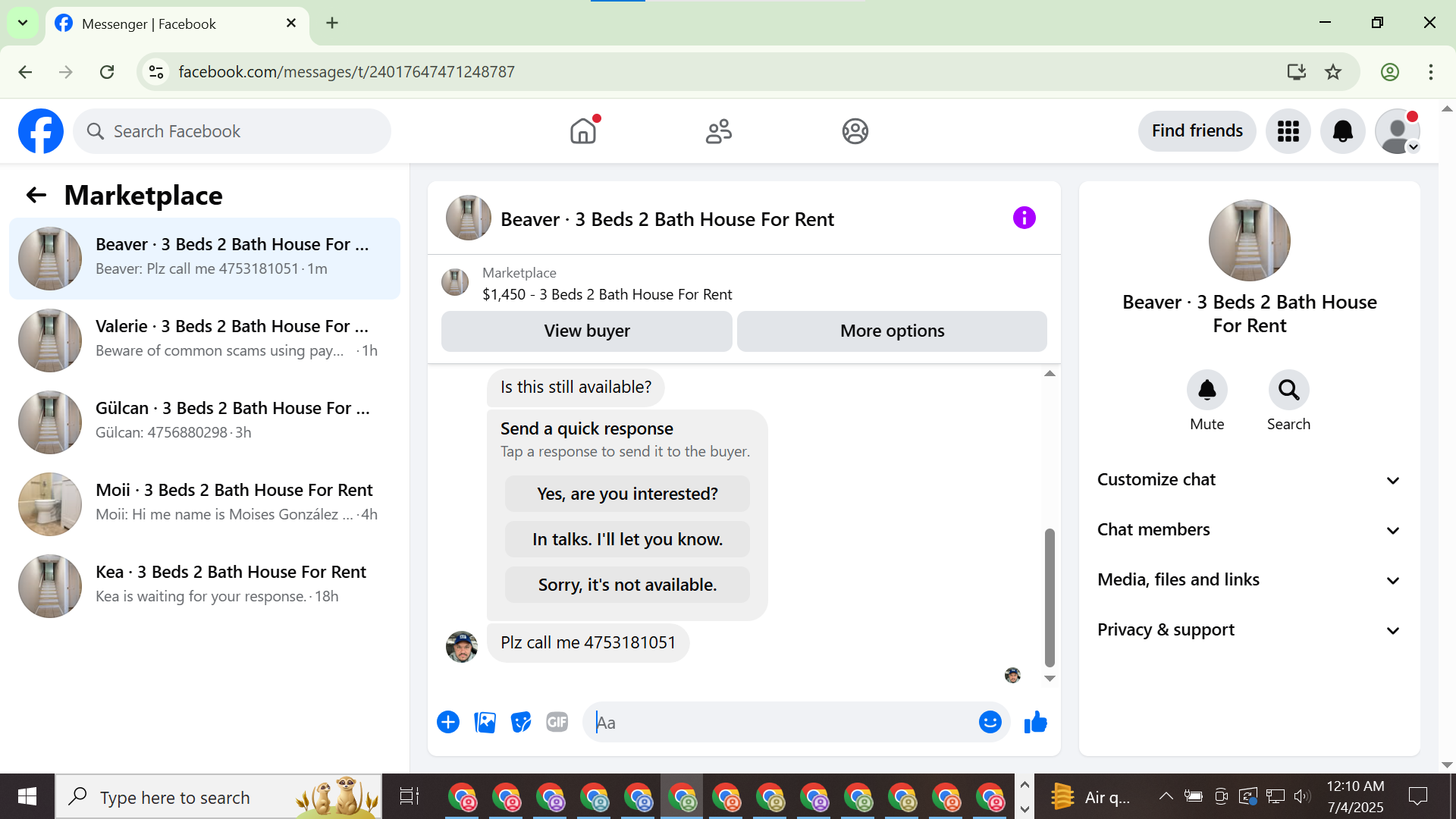Open Facebook notifications bell
This screenshot has width=1456, height=819.
(x=1342, y=131)
